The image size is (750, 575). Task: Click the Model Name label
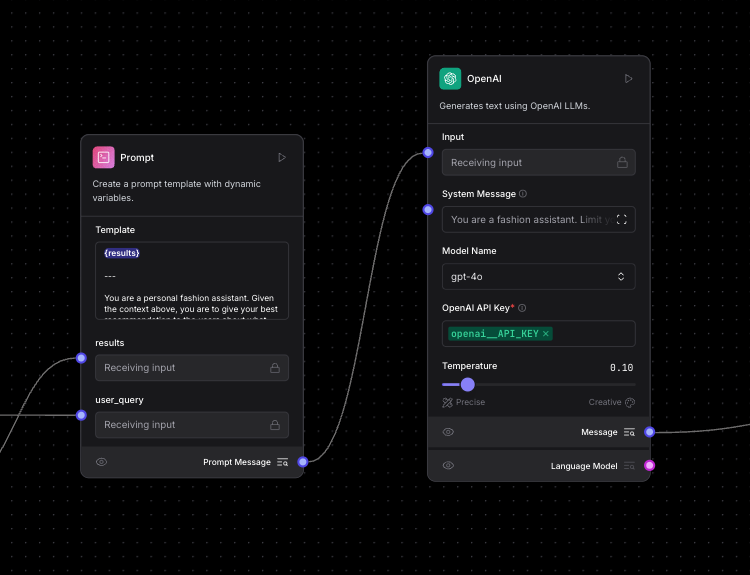(469, 251)
